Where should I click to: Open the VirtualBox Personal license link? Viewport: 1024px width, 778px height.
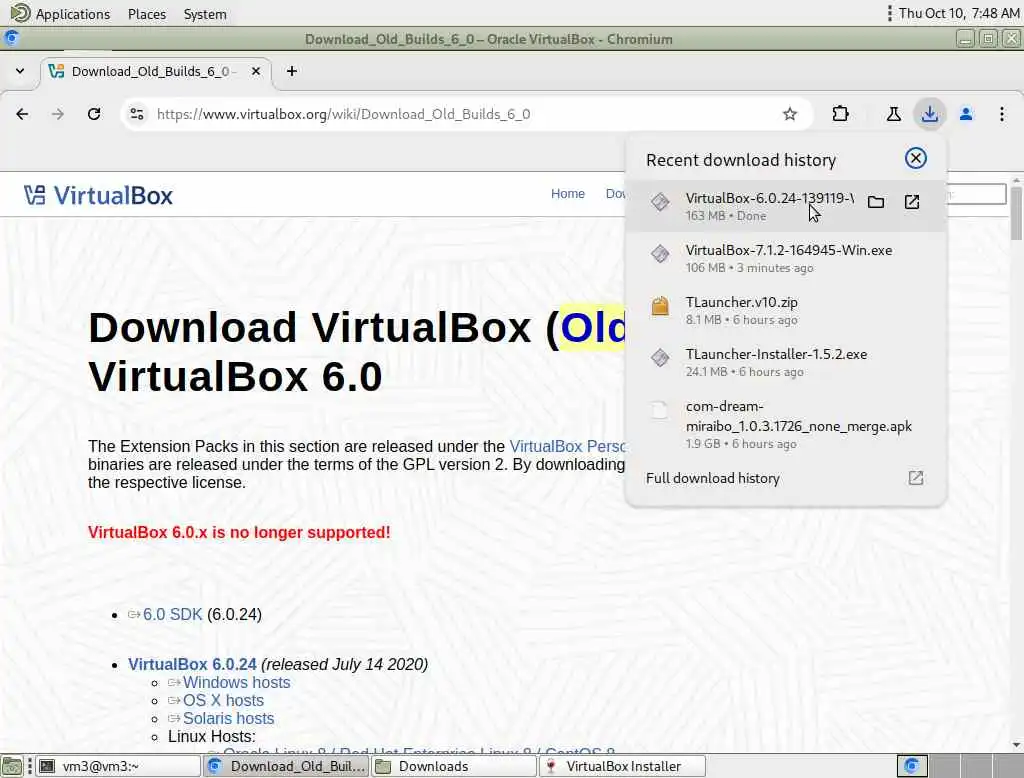click(567, 446)
